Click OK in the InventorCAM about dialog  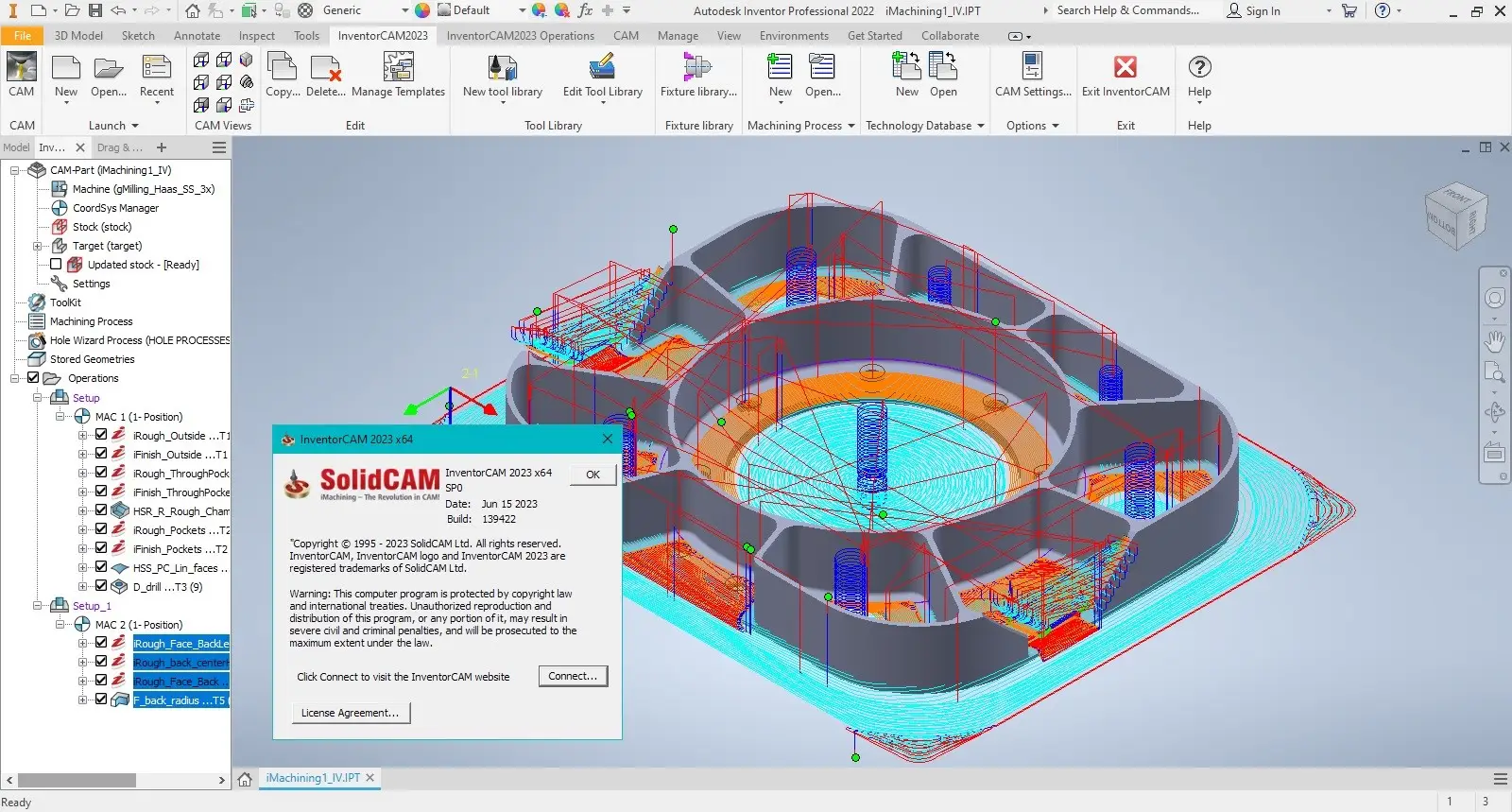(x=593, y=475)
